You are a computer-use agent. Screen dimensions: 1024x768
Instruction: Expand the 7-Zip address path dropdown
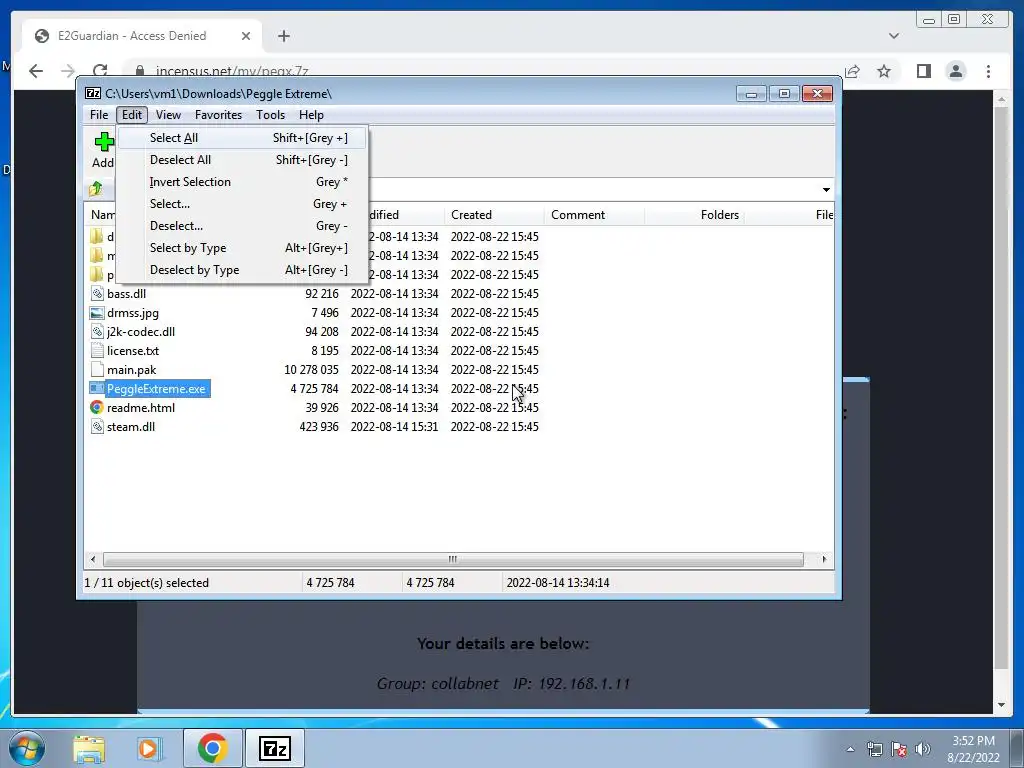(826, 189)
